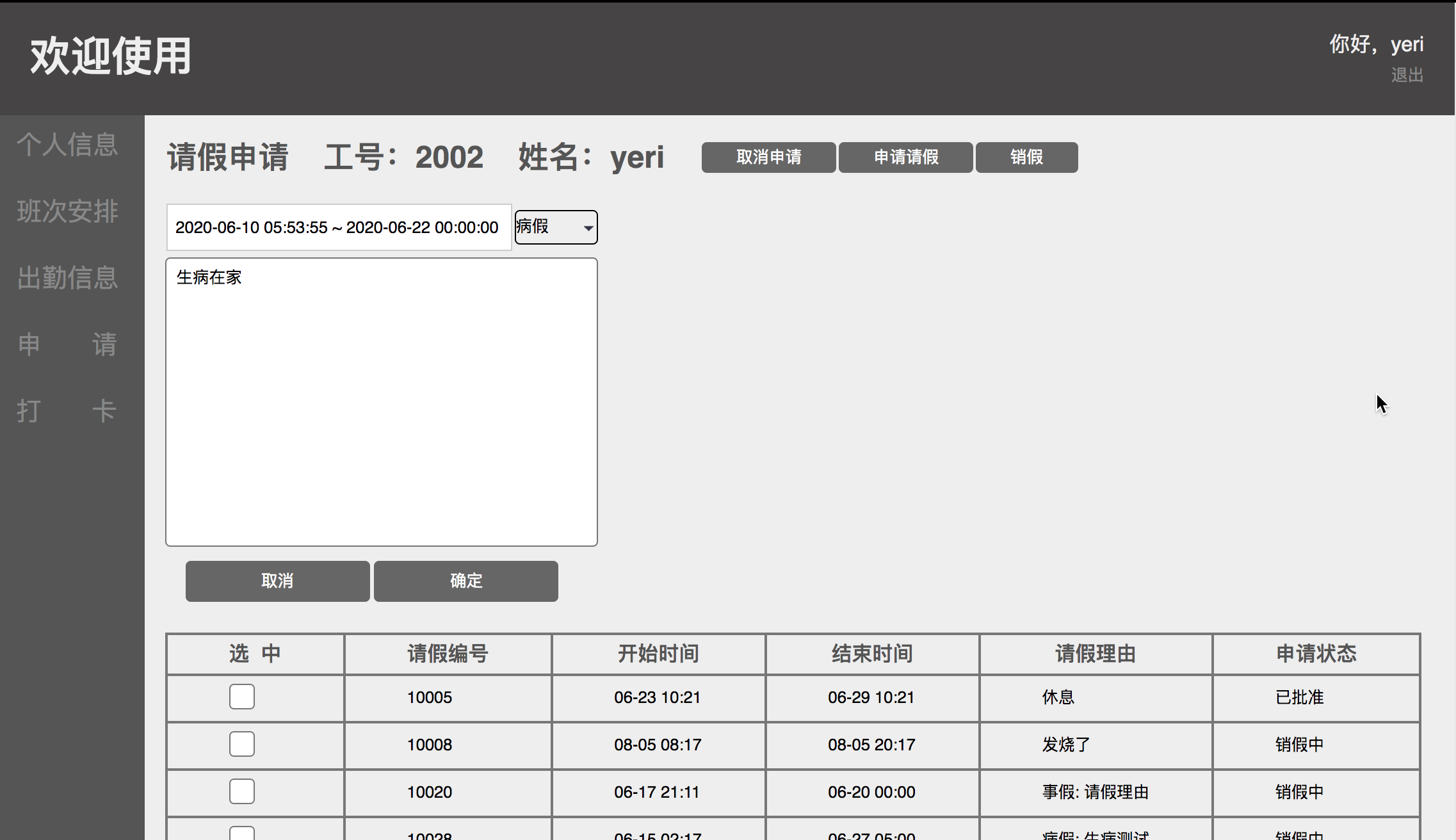Open 个人信息 in the sidebar
The height and width of the screenshot is (840, 1456).
(67, 145)
